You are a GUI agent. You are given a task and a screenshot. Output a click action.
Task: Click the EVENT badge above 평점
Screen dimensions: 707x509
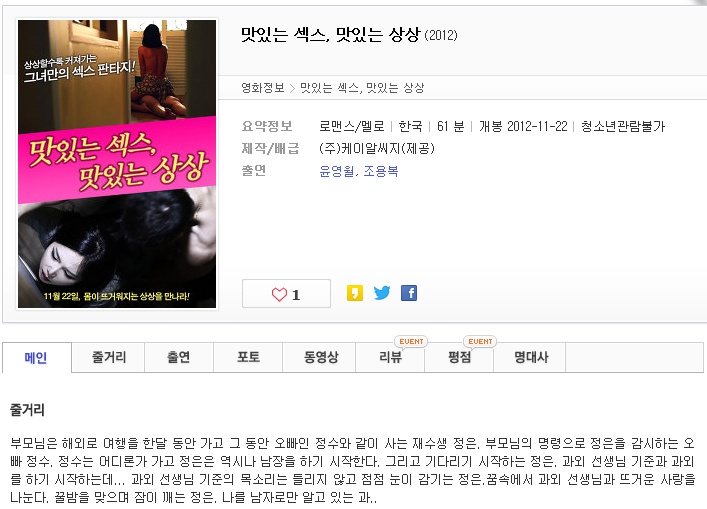480,341
